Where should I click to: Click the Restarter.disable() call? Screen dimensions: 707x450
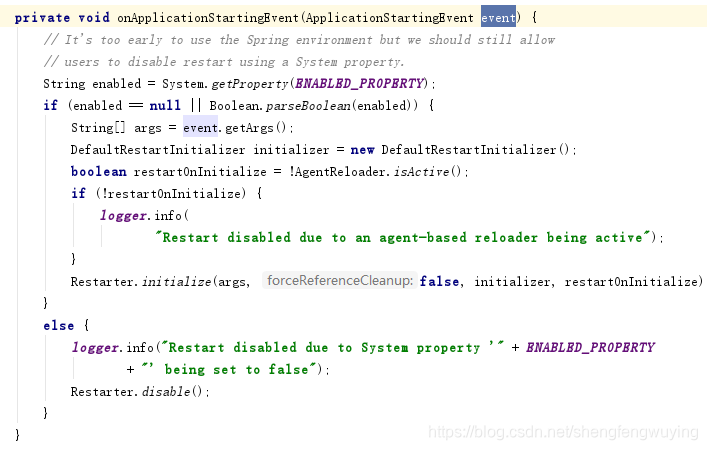(136, 392)
